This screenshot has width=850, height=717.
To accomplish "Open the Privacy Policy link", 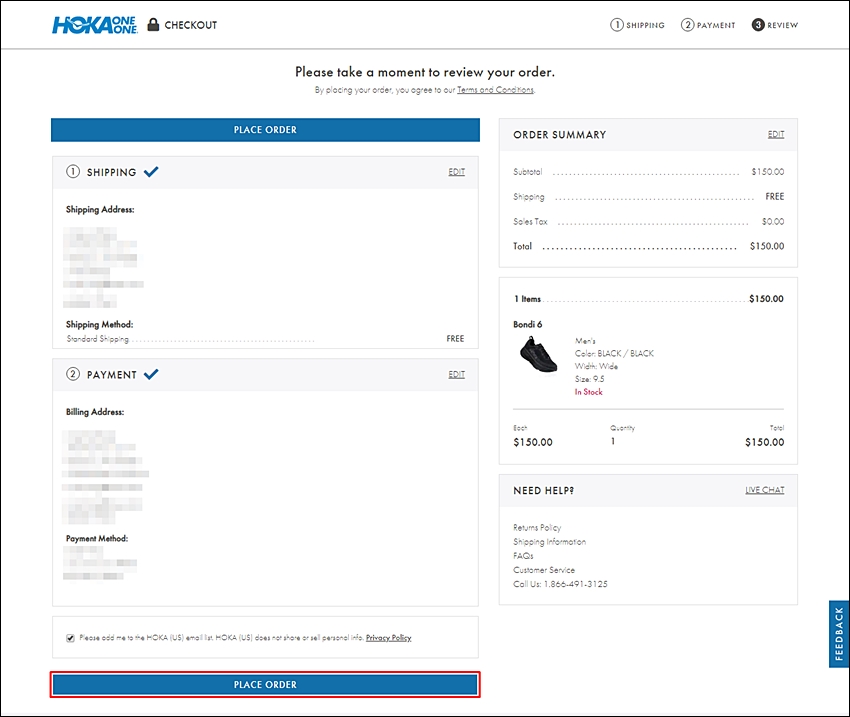I will [x=388, y=638].
